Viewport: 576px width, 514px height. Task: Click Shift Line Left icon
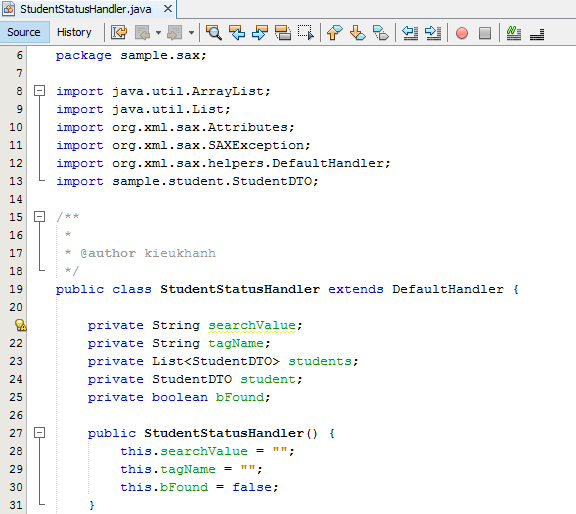(410, 32)
